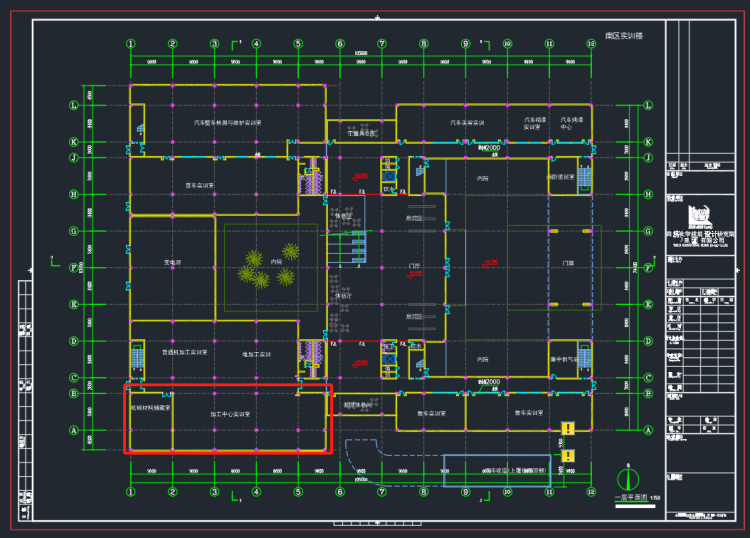The height and width of the screenshot is (538, 751).
Task: Click the 汽车整车检测与维护实训室 room label
Action: coord(227,123)
